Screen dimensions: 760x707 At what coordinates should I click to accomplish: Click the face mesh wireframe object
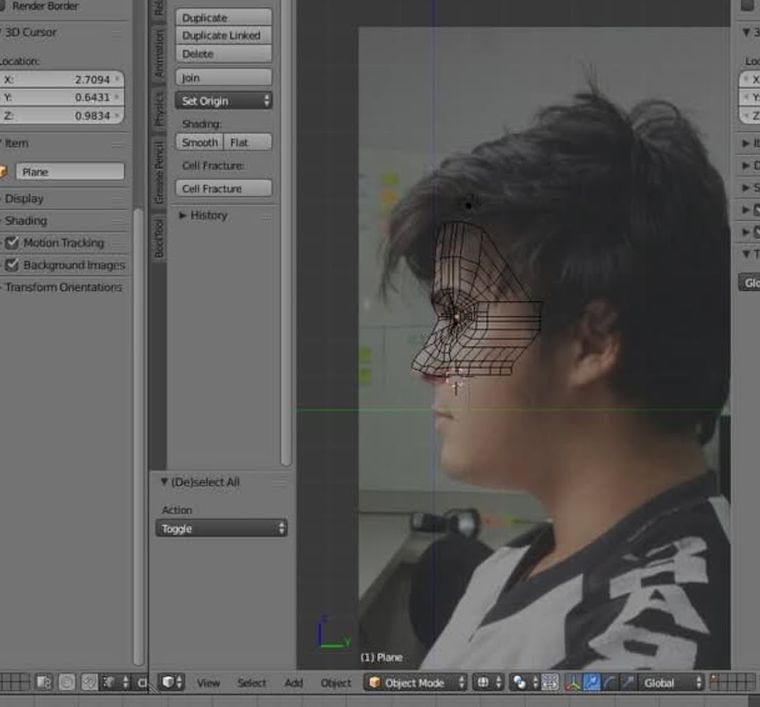(x=475, y=300)
